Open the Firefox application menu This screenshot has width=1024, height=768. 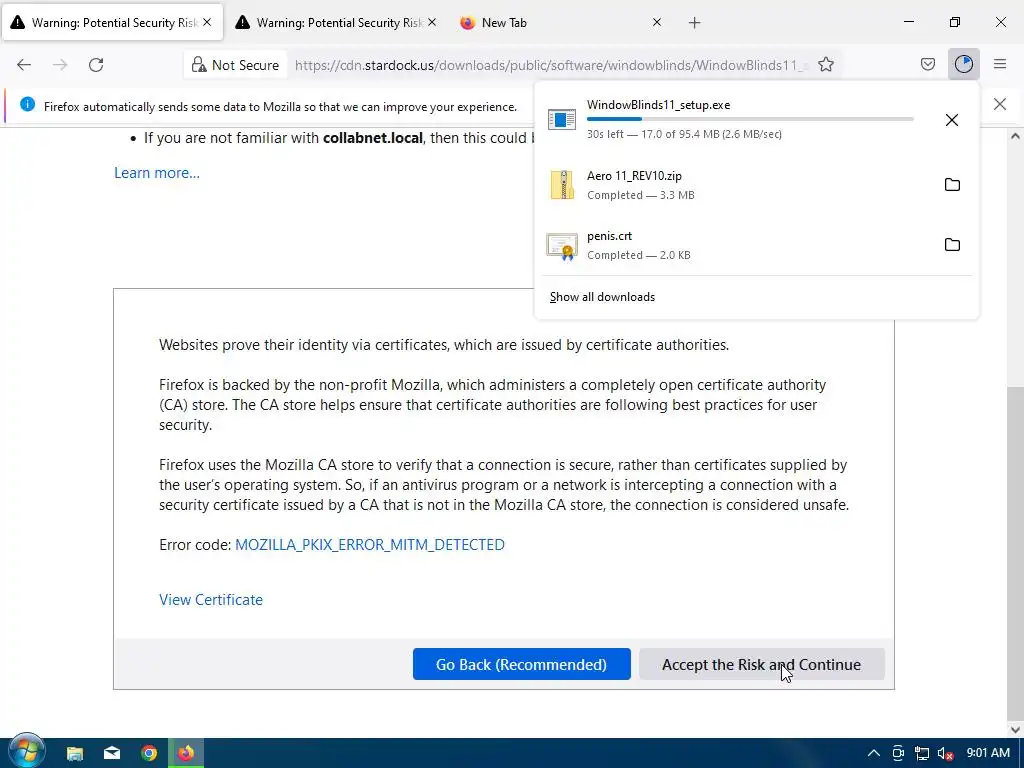(x=1000, y=64)
